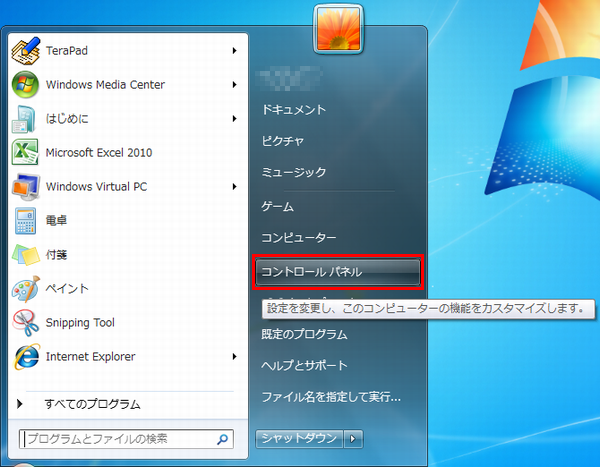Open ピクチャ in the right pane
The width and height of the screenshot is (600, 467).
click(x=283, y=141)
